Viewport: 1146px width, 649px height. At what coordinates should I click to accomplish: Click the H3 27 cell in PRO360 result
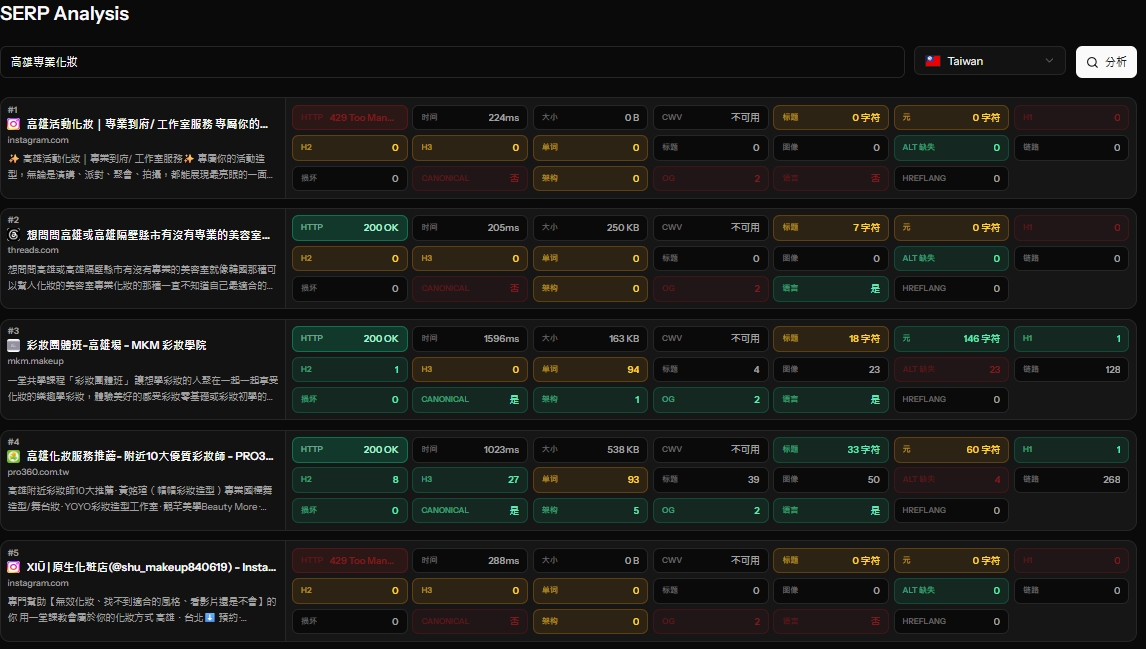[x=470, y=479]
